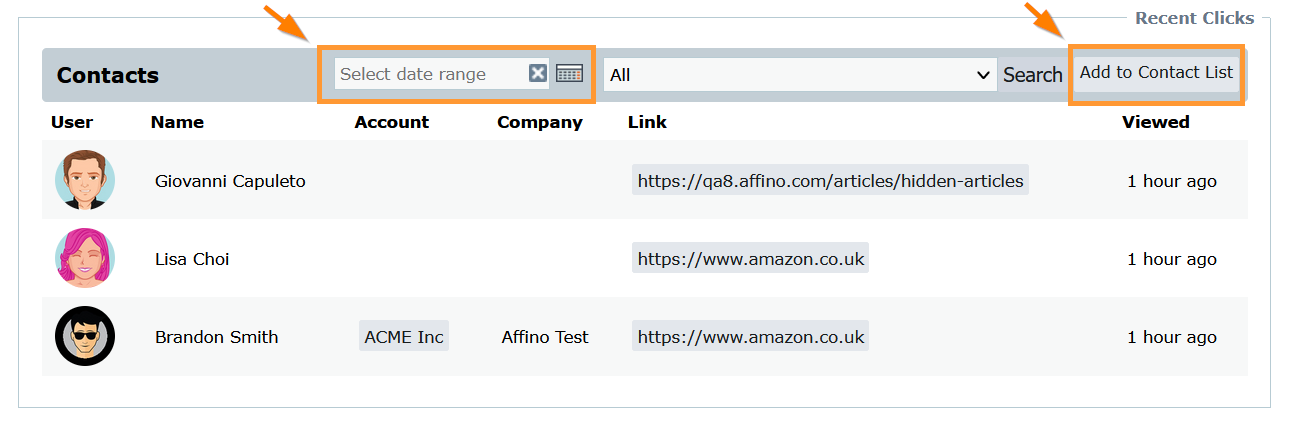The image size is (1294, 425).
Task: Click Brandon Smith's sunglasses avatar
Action: click(x=85, y=336)
